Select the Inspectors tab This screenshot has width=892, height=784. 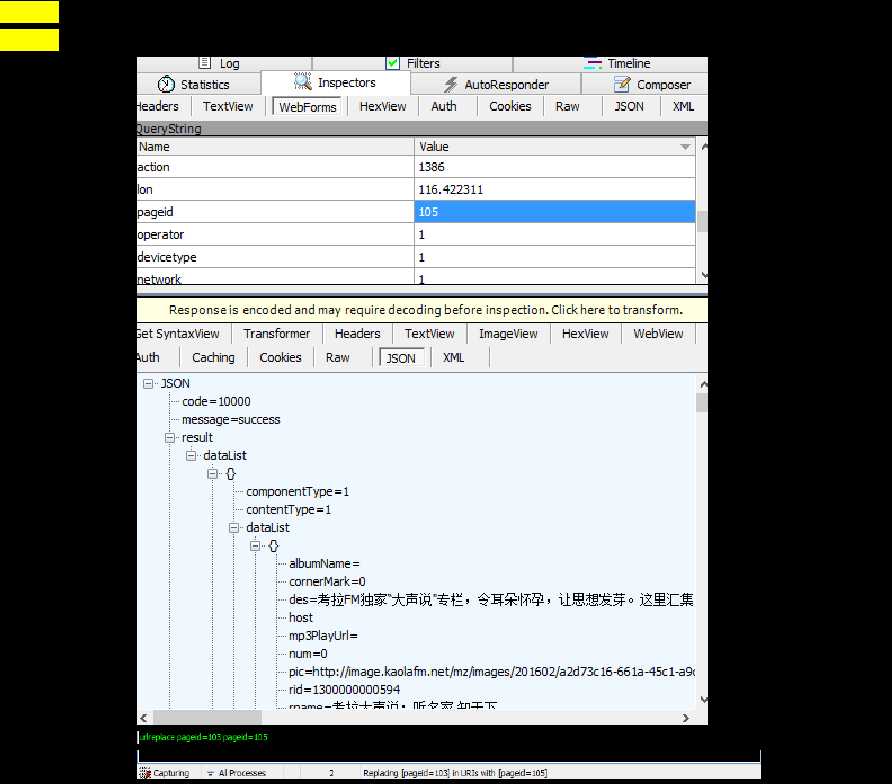tap(336, 83)
